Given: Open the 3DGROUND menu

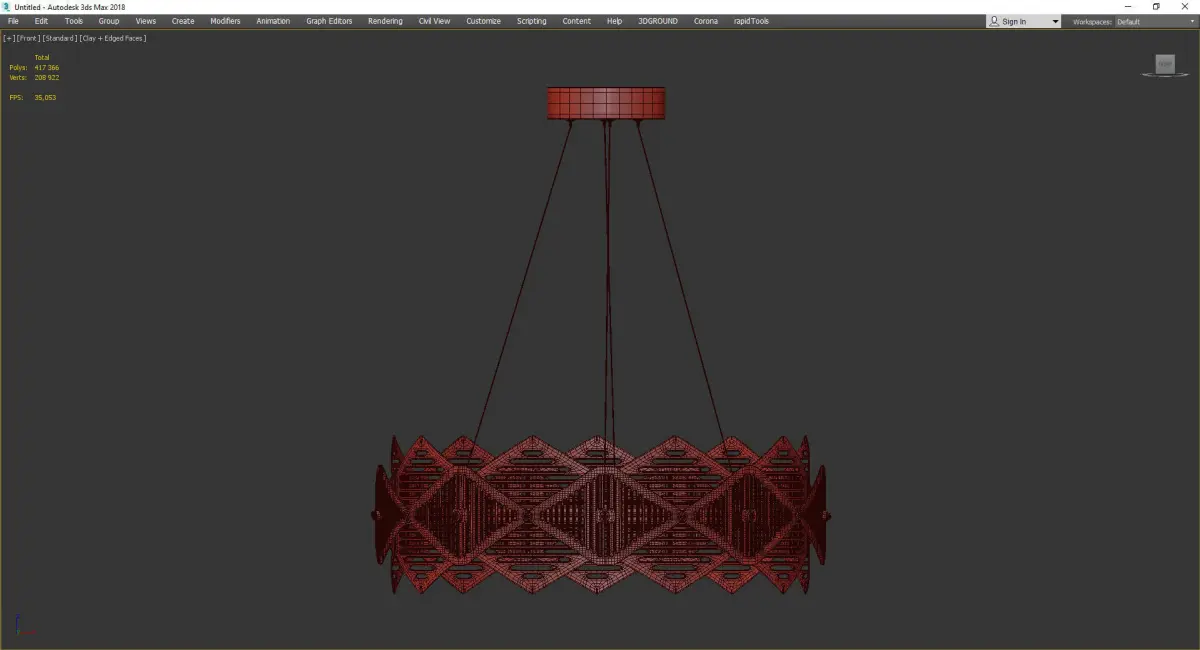Looking at the screenshot, I should click(659, 21).
